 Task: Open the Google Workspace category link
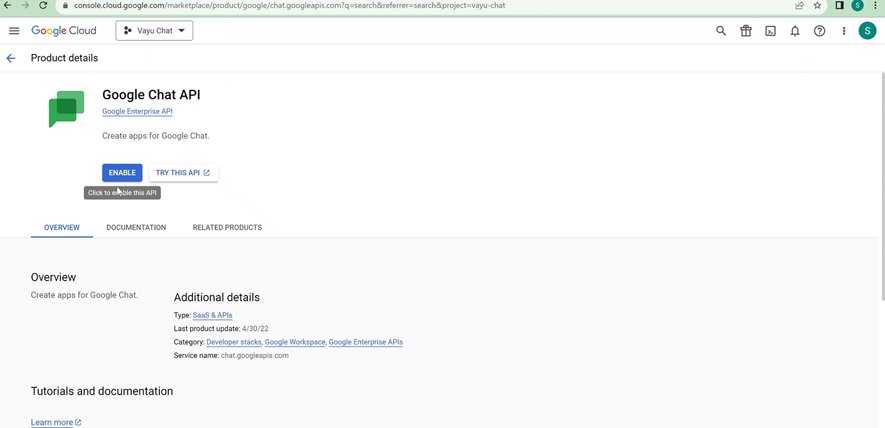295,342
